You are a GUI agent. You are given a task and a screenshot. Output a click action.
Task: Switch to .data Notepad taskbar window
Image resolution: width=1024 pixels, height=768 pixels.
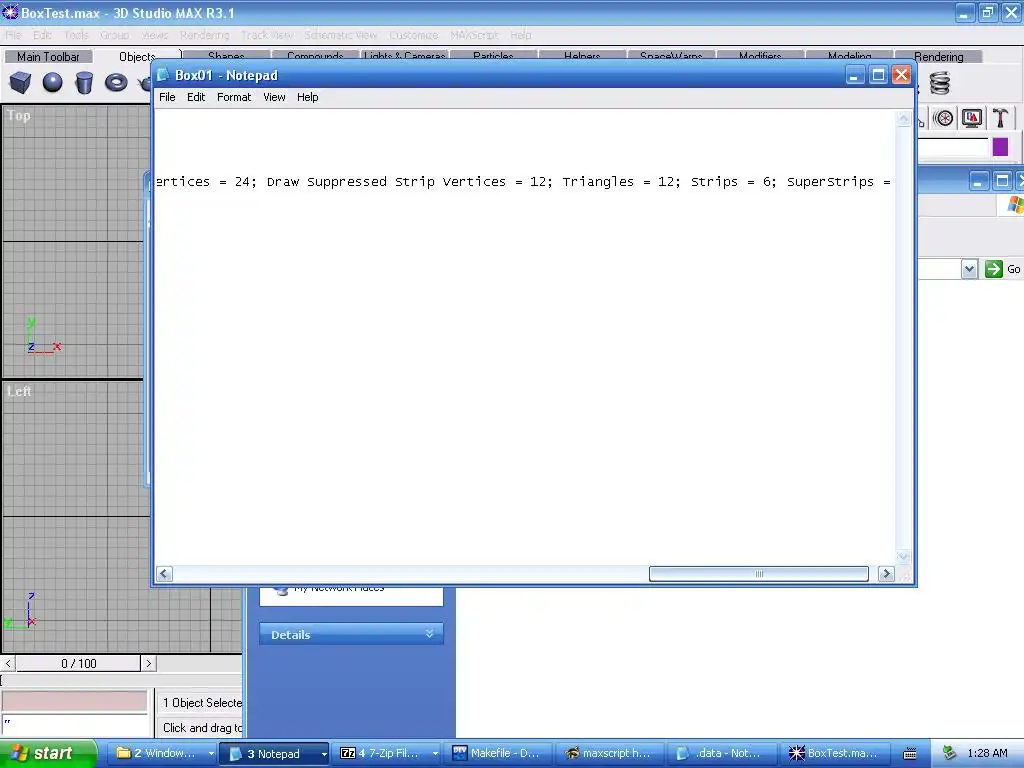click(722, 754)
